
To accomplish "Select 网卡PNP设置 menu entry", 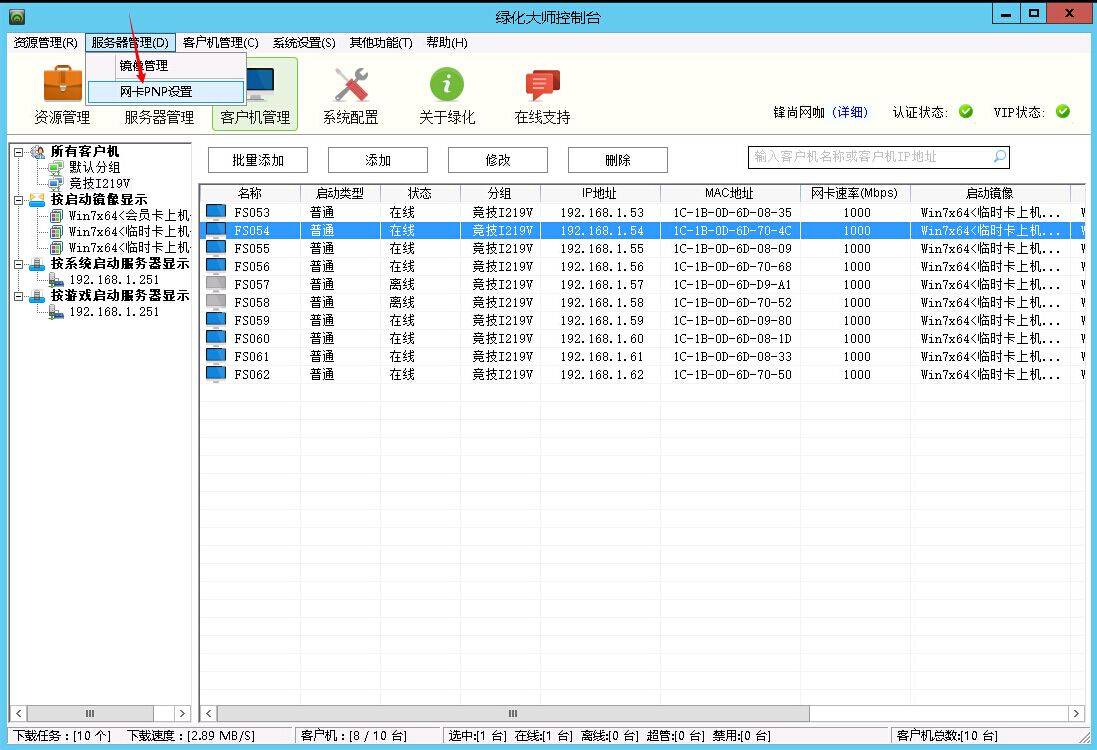I will pos(156,91).
